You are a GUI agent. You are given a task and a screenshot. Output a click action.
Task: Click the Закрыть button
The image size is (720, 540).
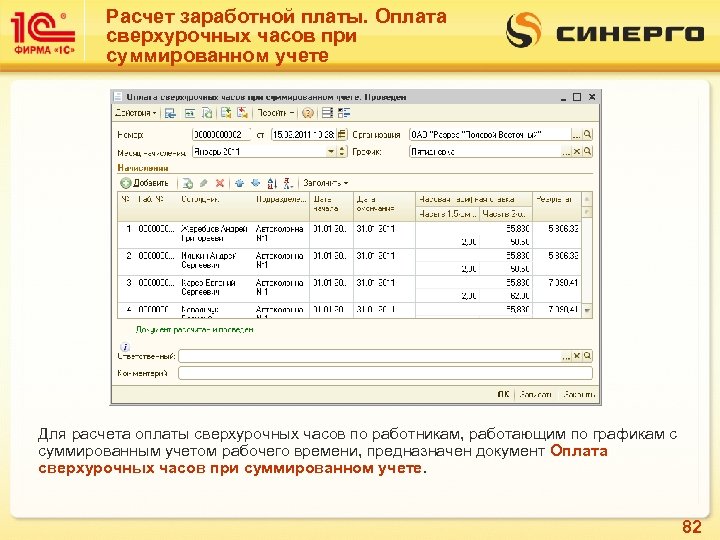pyautogui.click(x=579, y=394)
